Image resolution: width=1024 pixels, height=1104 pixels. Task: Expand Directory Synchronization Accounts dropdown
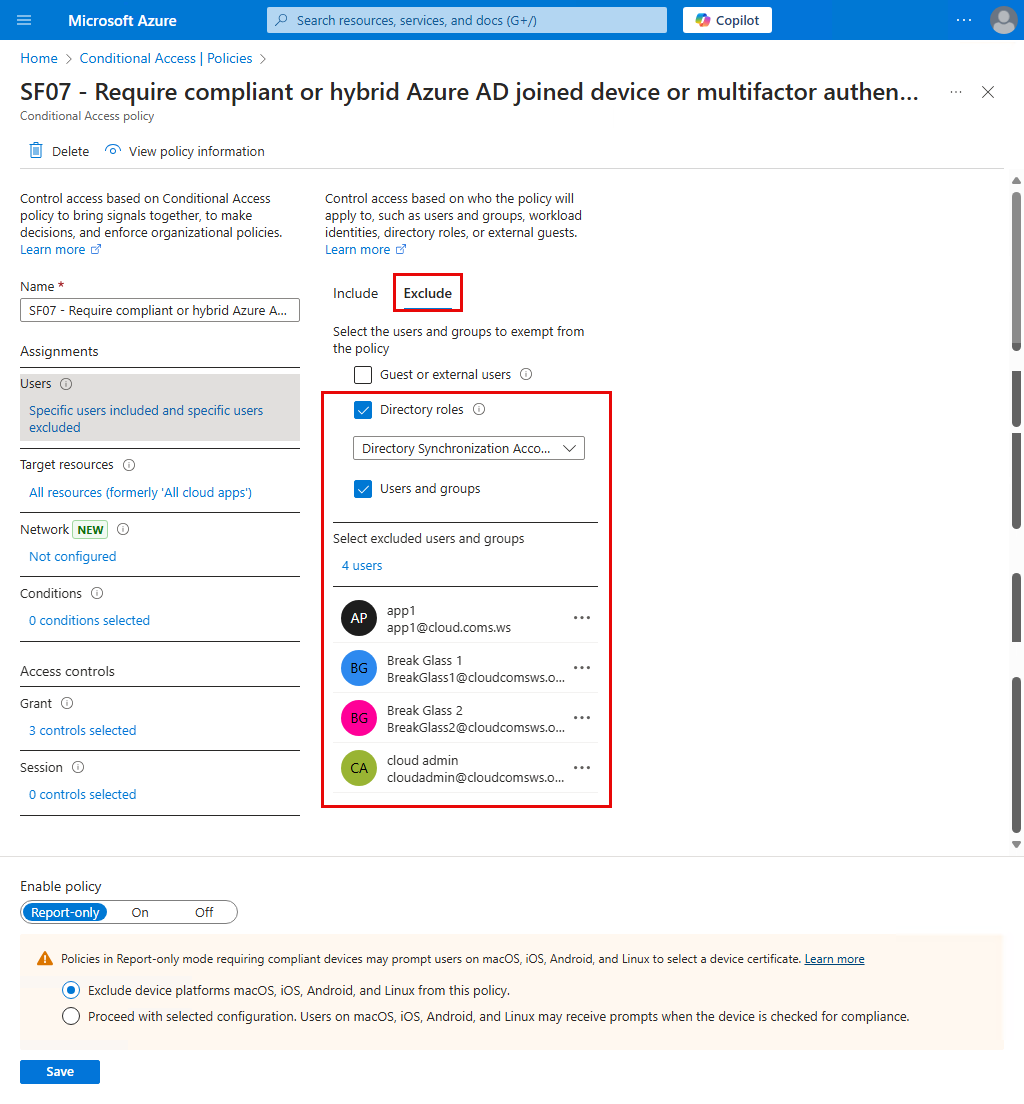(468, 448)
